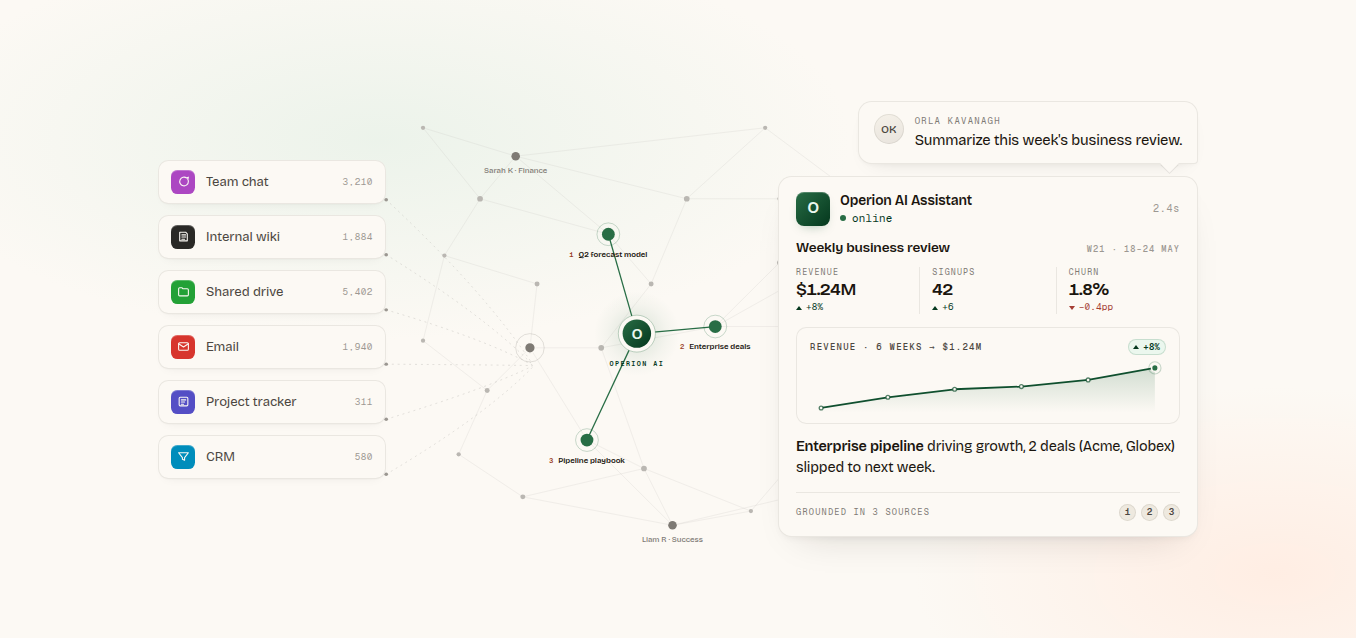Click the churn value 1.8%
Image resolution: width=1356 pixels, height=638 pixels.
[1089, 290]
